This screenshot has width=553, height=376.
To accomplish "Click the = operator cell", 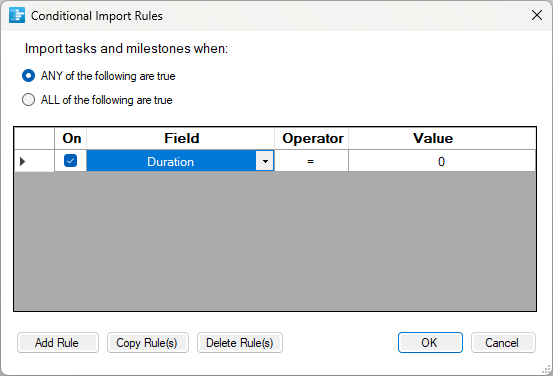I will click(x=311, y=161).
